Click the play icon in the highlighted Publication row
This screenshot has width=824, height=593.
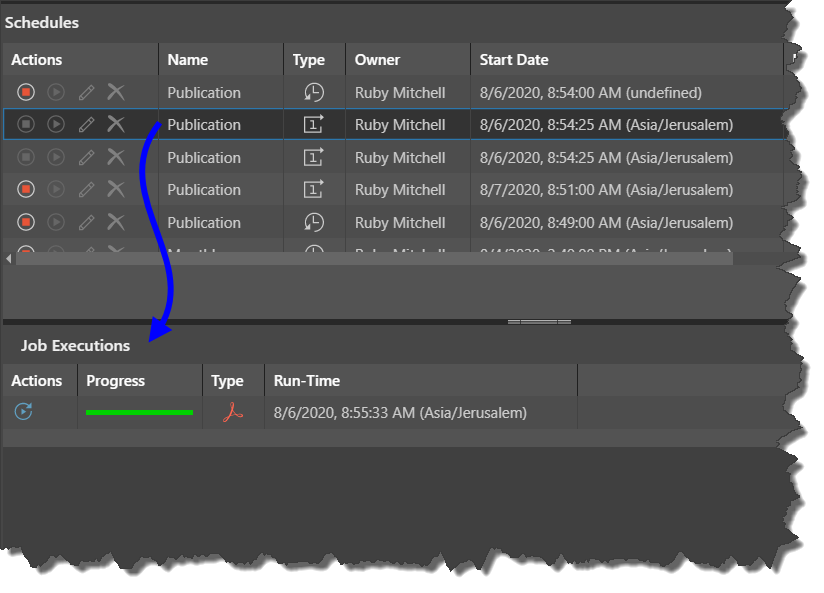coord(56,124)
